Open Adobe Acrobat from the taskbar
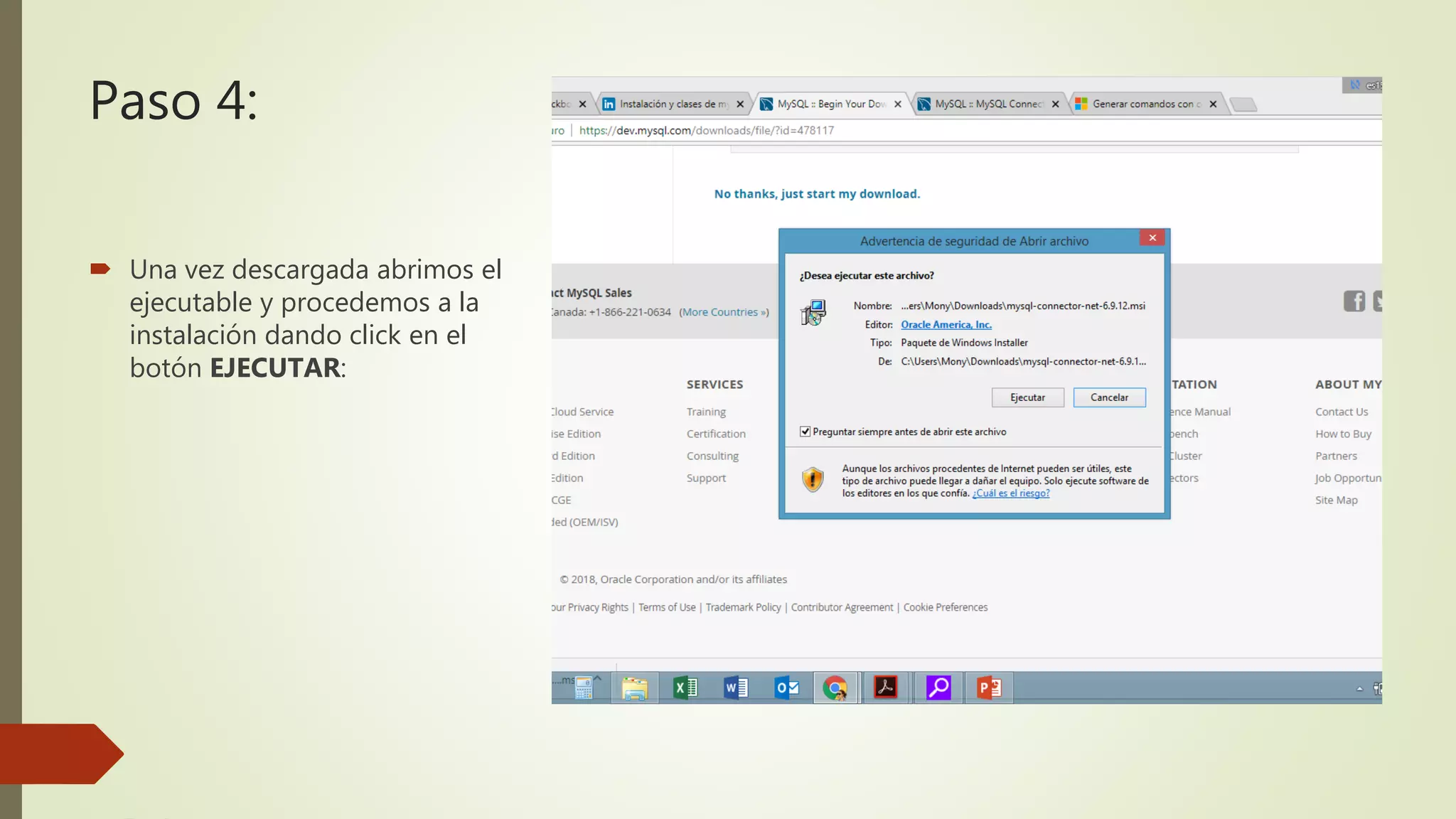This screenshot has height=819, width=1456. click(x=885, y=687)
